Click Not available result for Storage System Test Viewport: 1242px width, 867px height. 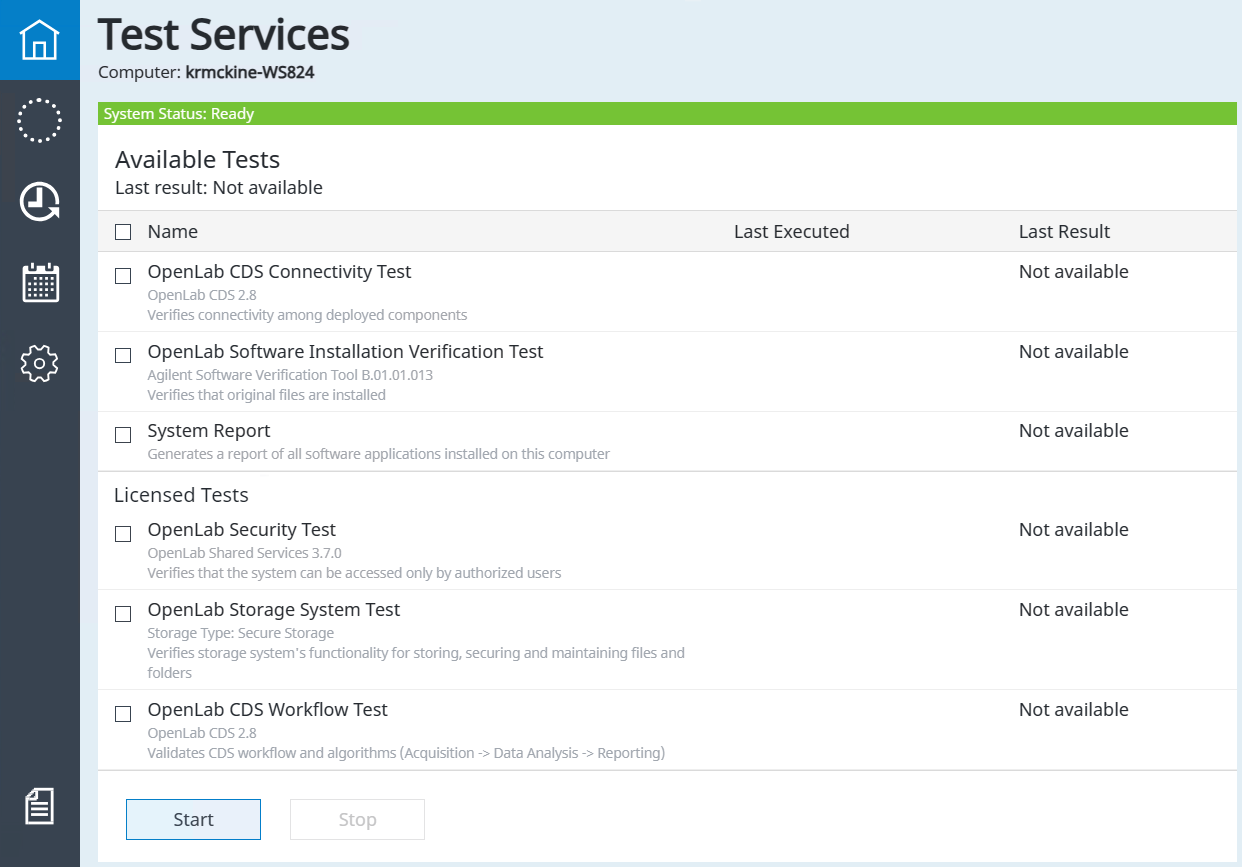(x=1073, y=610)
